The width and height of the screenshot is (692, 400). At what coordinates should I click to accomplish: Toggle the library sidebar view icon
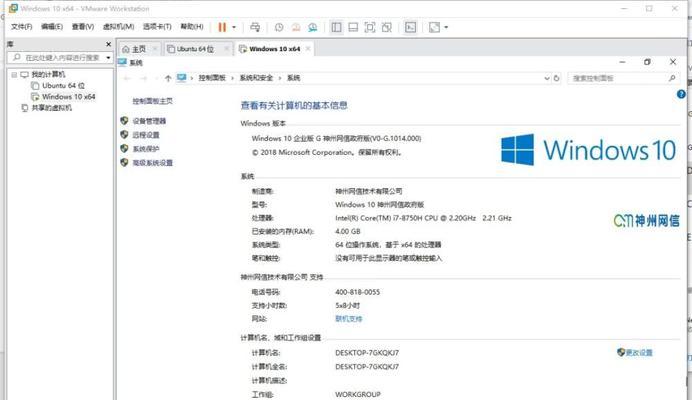pos(336,27)
